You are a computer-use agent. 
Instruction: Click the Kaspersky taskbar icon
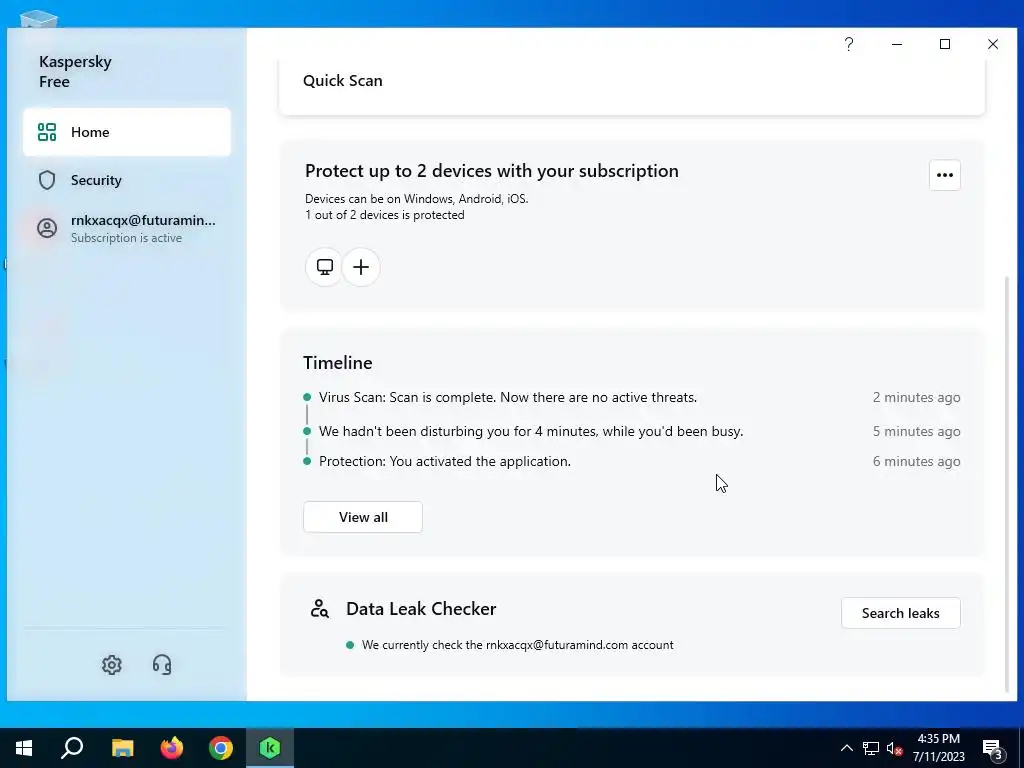tap(270, 748)
